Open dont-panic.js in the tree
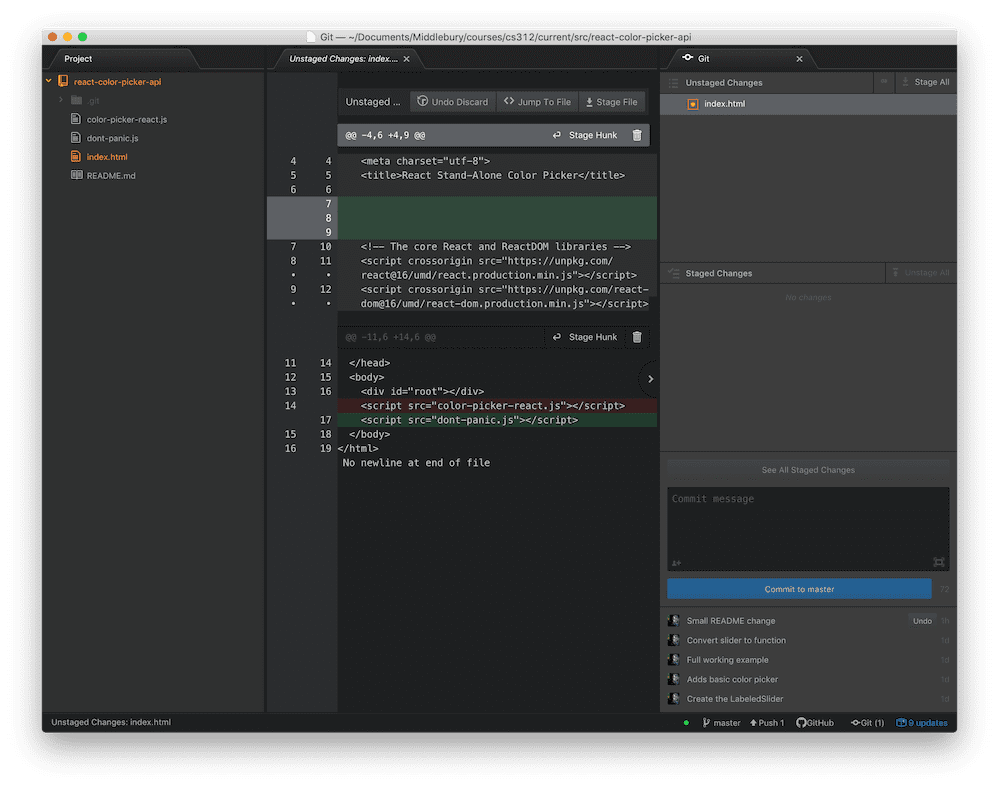The width and height of the screenshot is (999, 788). pyautogui.click(x=112, y=138)
